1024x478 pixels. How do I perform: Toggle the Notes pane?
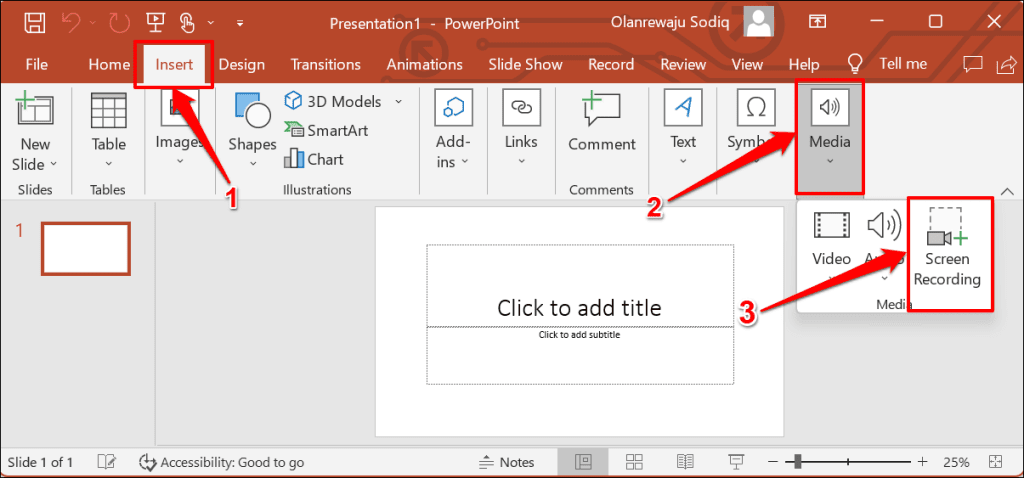coord(507,462)
